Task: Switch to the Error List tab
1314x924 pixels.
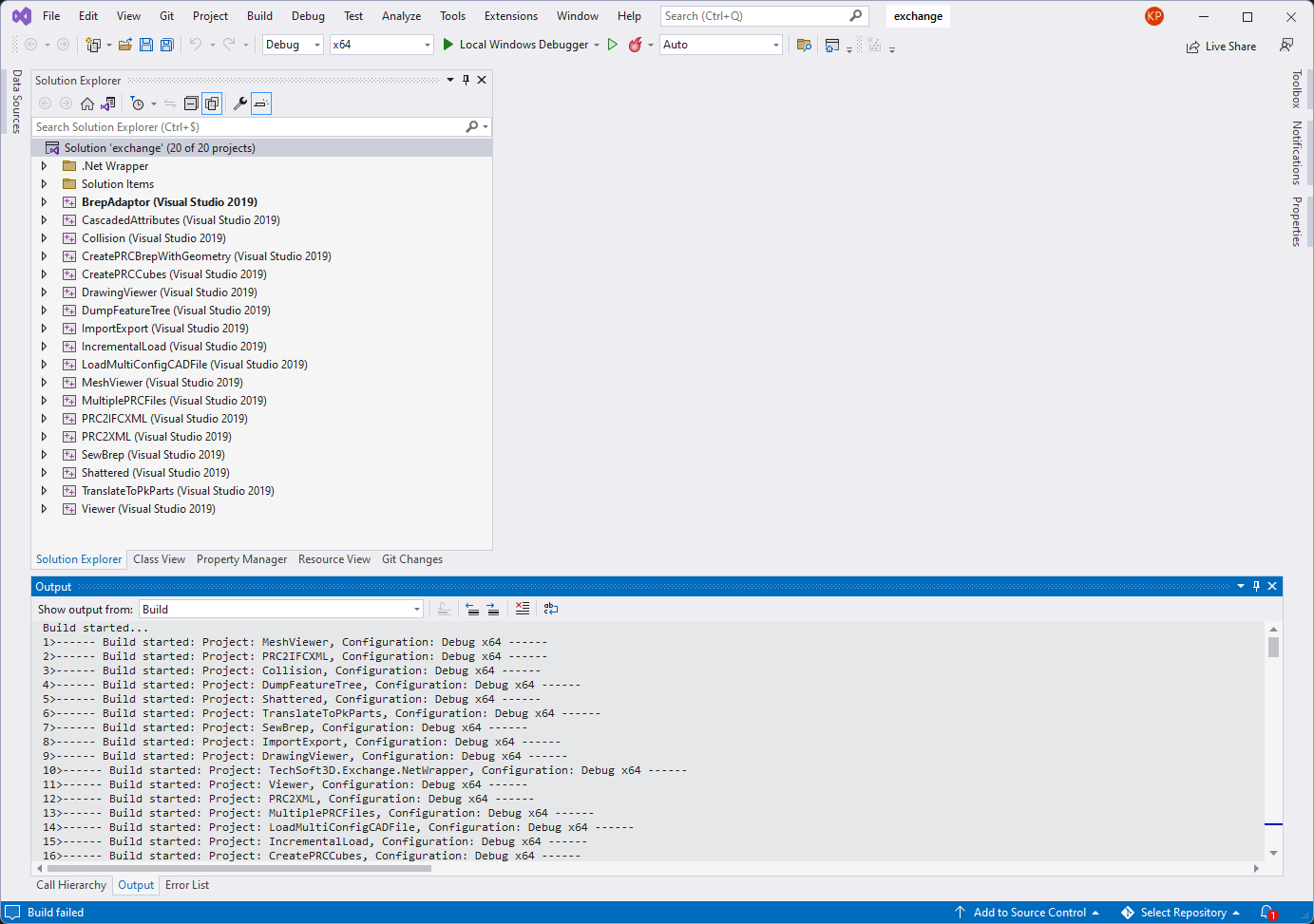Action: tap(186, 884)
